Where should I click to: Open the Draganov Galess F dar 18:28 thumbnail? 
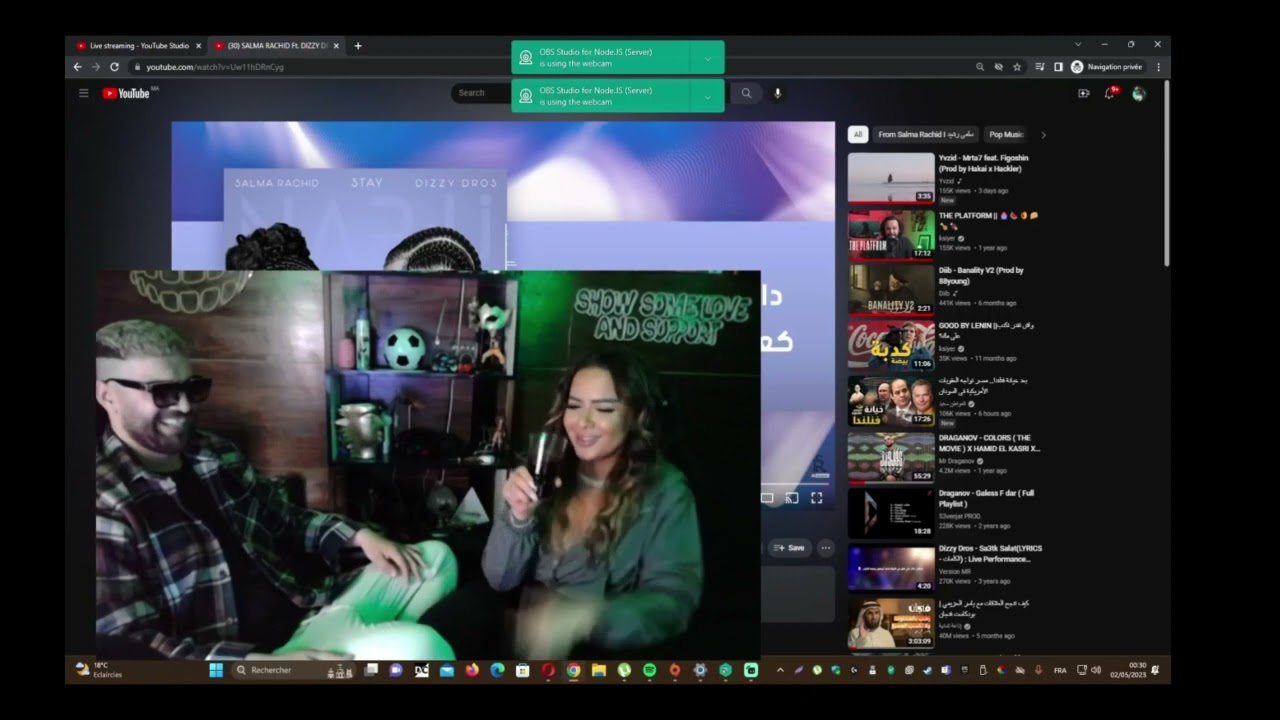pos(891,513)
